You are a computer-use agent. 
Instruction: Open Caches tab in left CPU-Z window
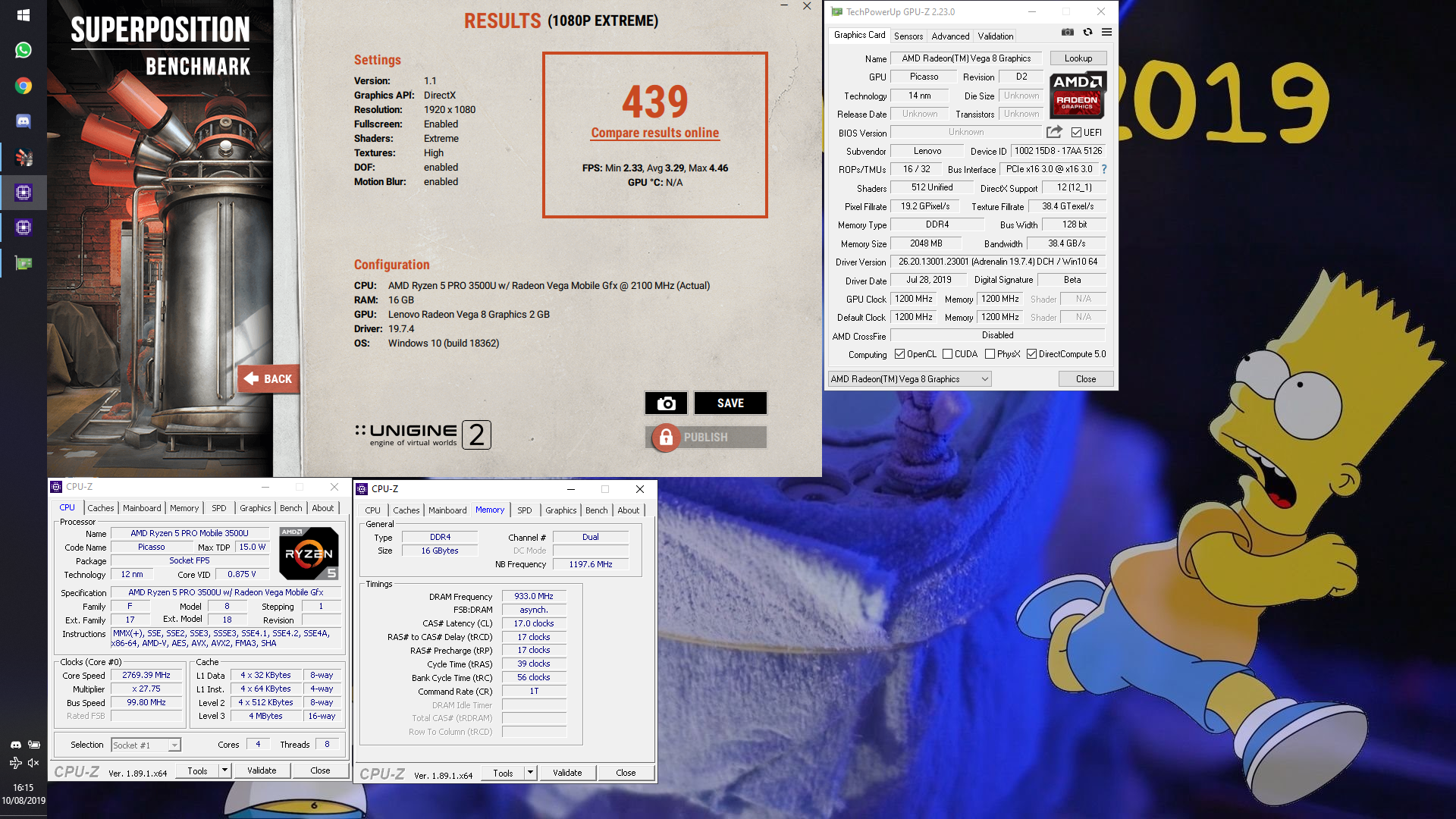tap(100, 508)
